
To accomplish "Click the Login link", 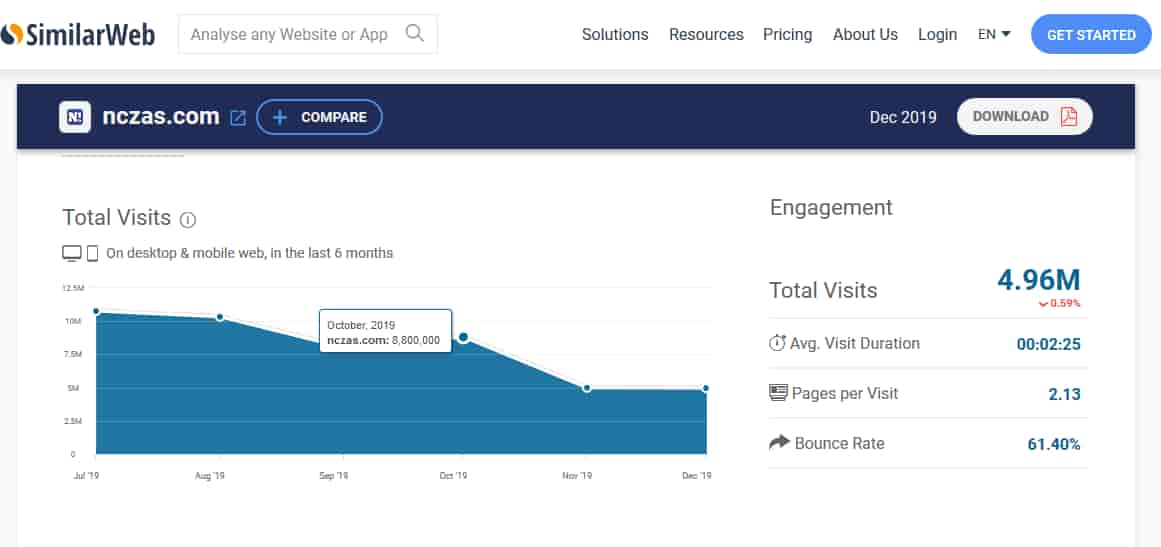I will (937, 35).
